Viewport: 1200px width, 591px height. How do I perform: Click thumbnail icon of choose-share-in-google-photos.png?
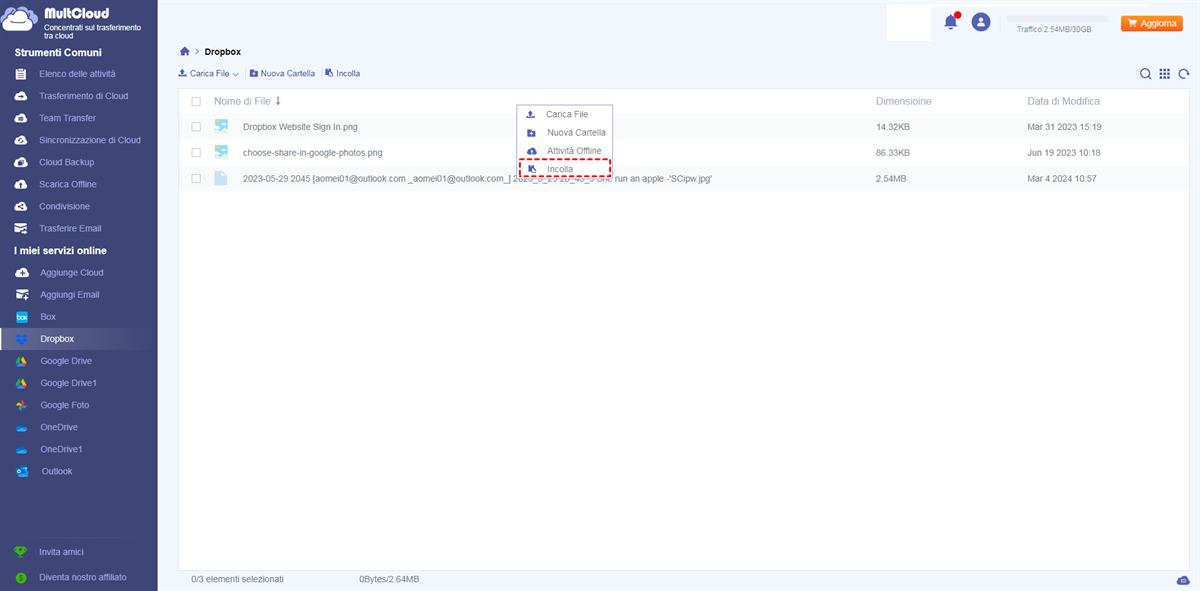click(221, 153)
